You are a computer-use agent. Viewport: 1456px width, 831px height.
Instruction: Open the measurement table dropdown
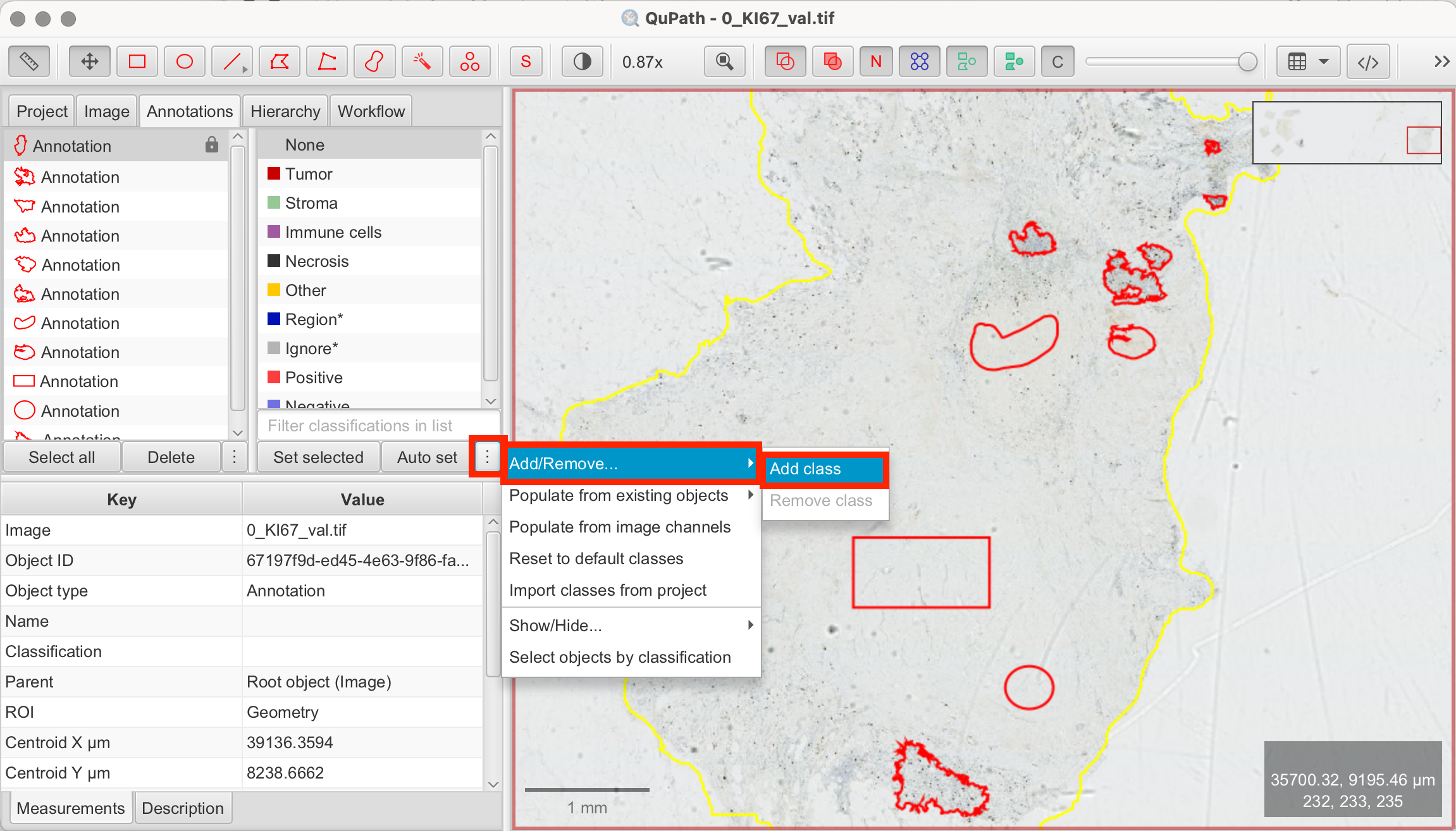pos(1308,61)
